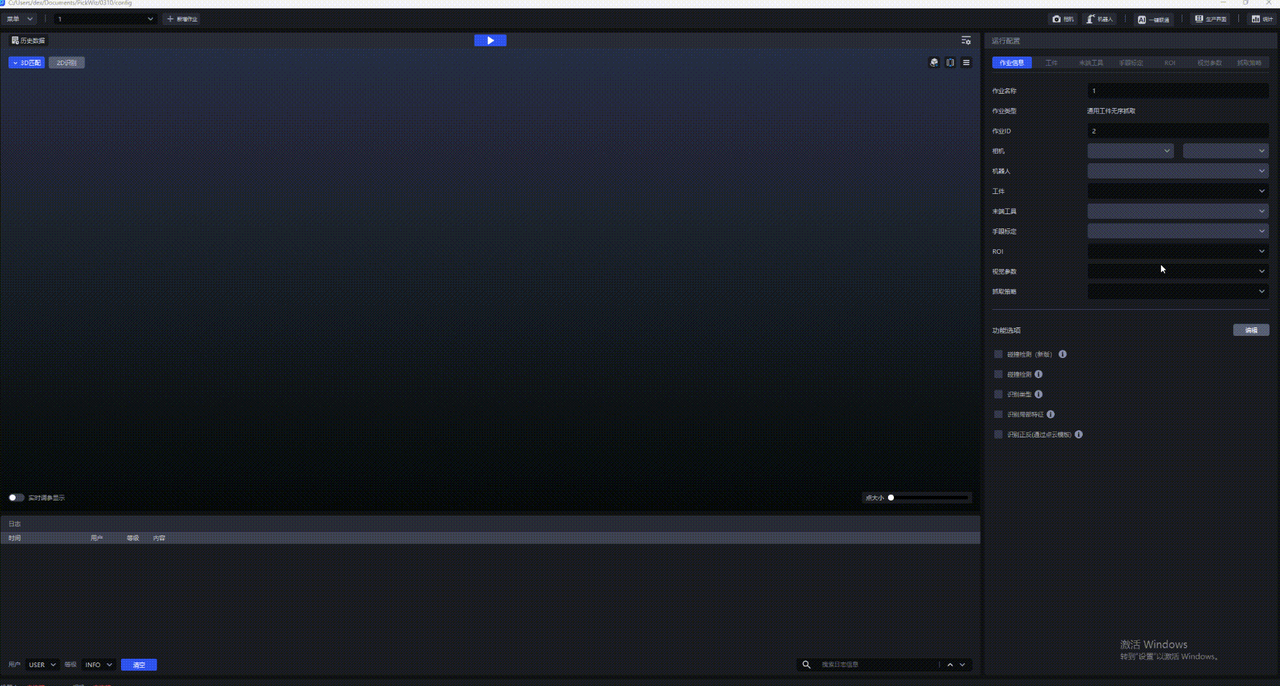This screenshot has height=686, width=1280.
Task: Toggle the 实时调参显示 switch
Action: [x=17, y=497]
